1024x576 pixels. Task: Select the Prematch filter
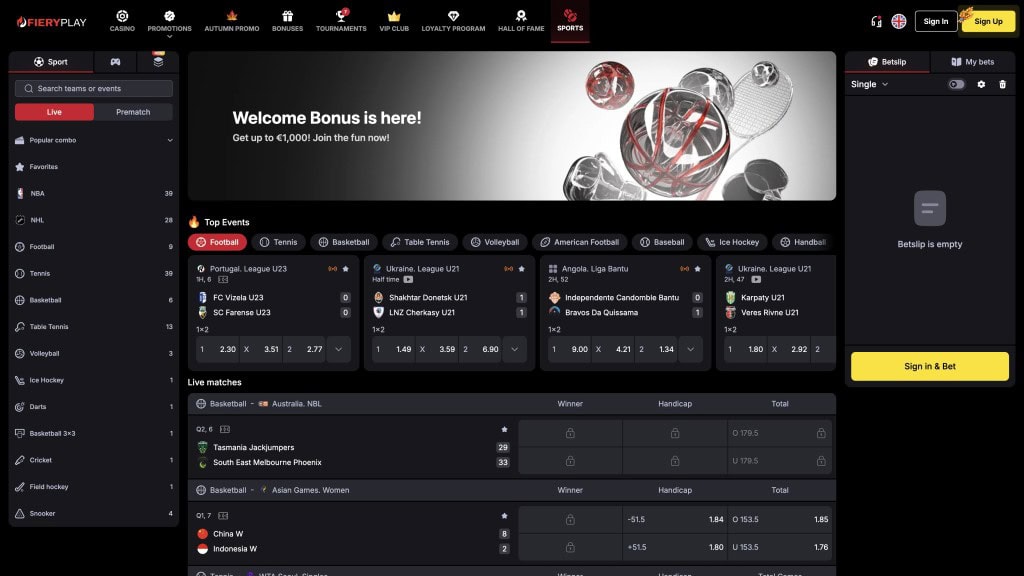coord(133,112)
